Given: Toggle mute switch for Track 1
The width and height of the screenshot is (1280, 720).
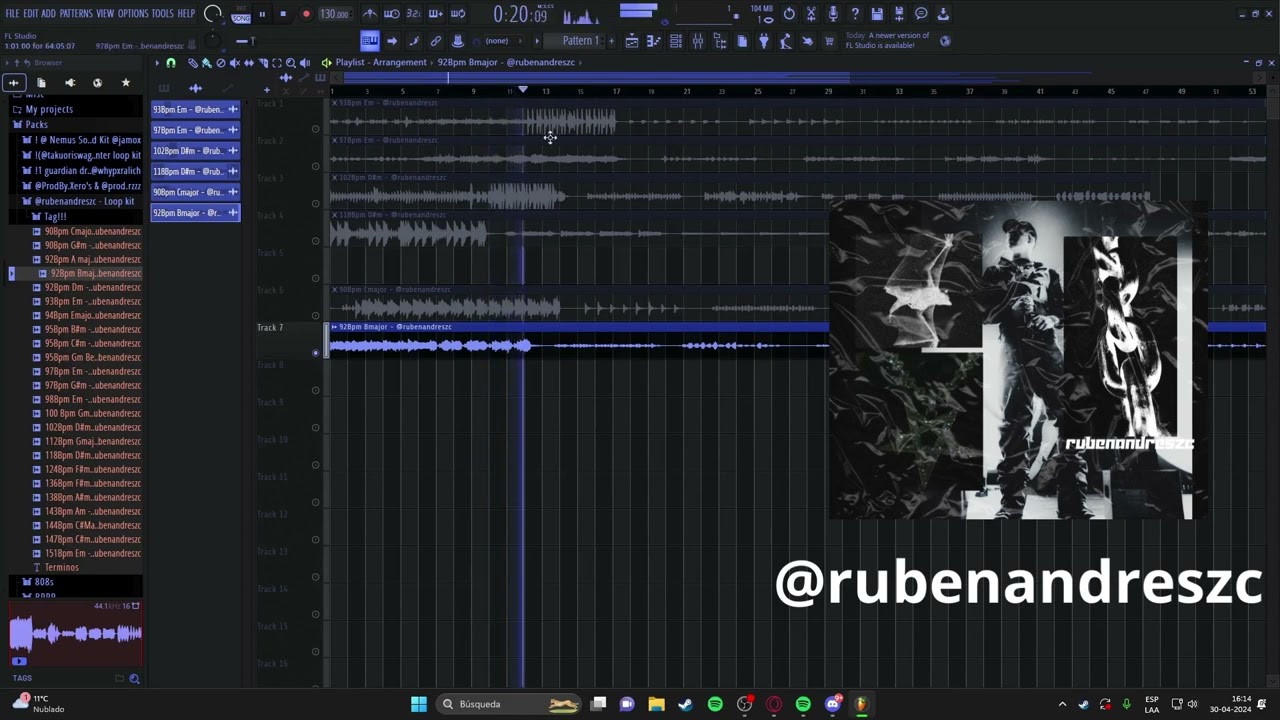Looking at the screenshot, I should 316,128.
